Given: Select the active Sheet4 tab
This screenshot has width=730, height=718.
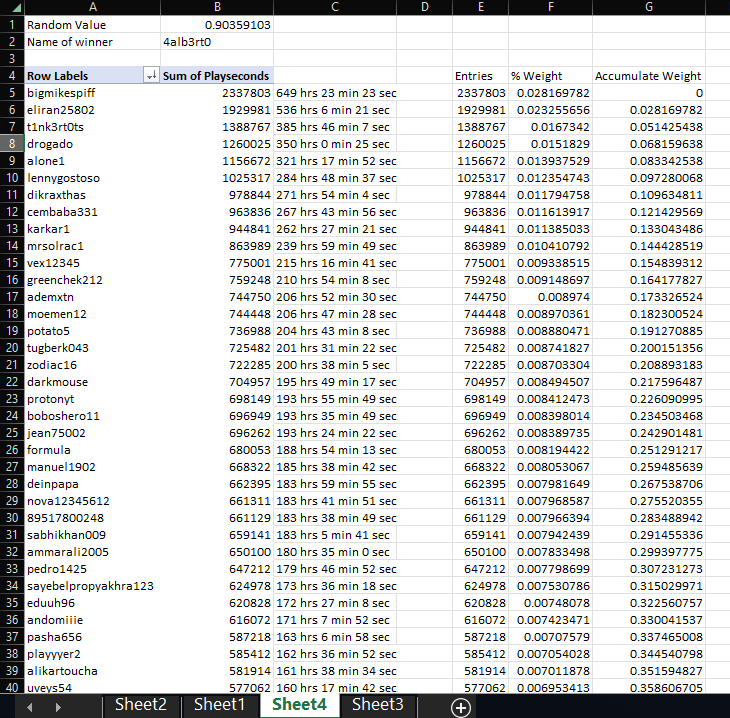Looking at the screenshot, I should pos(298,705).
